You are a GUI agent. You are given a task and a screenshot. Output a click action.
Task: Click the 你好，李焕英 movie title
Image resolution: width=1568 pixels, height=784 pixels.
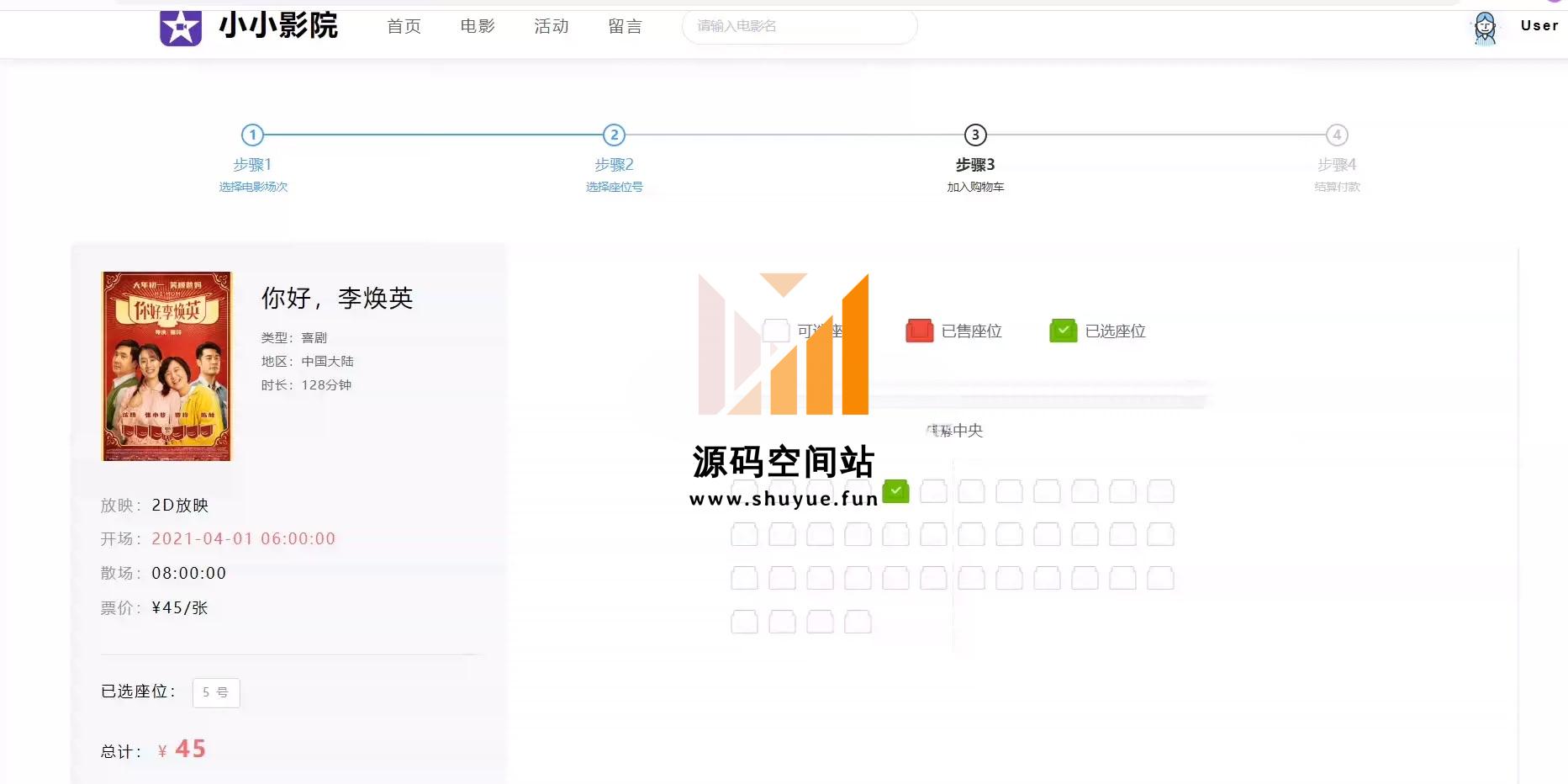pos(337,298)
